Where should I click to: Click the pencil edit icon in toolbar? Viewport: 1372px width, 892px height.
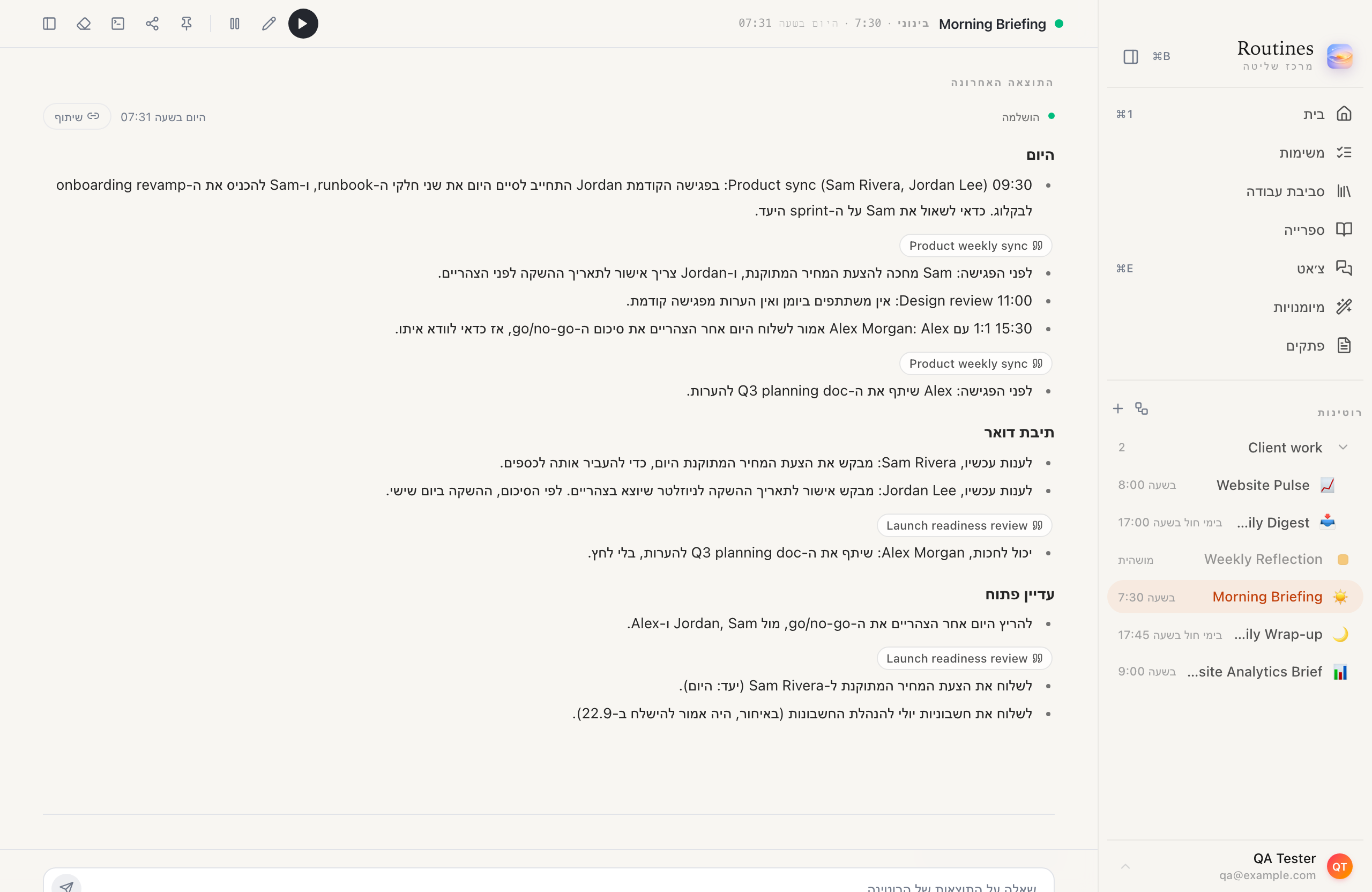pyautogui.click(x=269, y=24)
